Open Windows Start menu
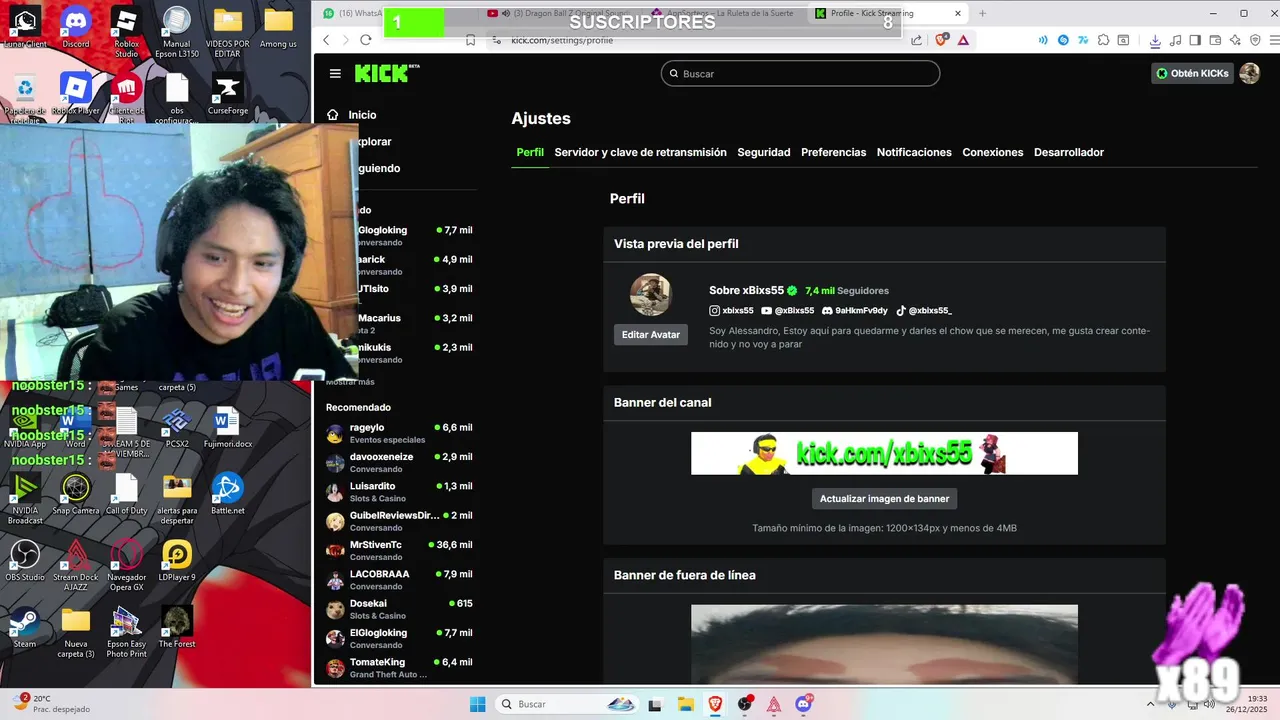The height and width of the screenshot is (720, 1280). tap(478, 704)
